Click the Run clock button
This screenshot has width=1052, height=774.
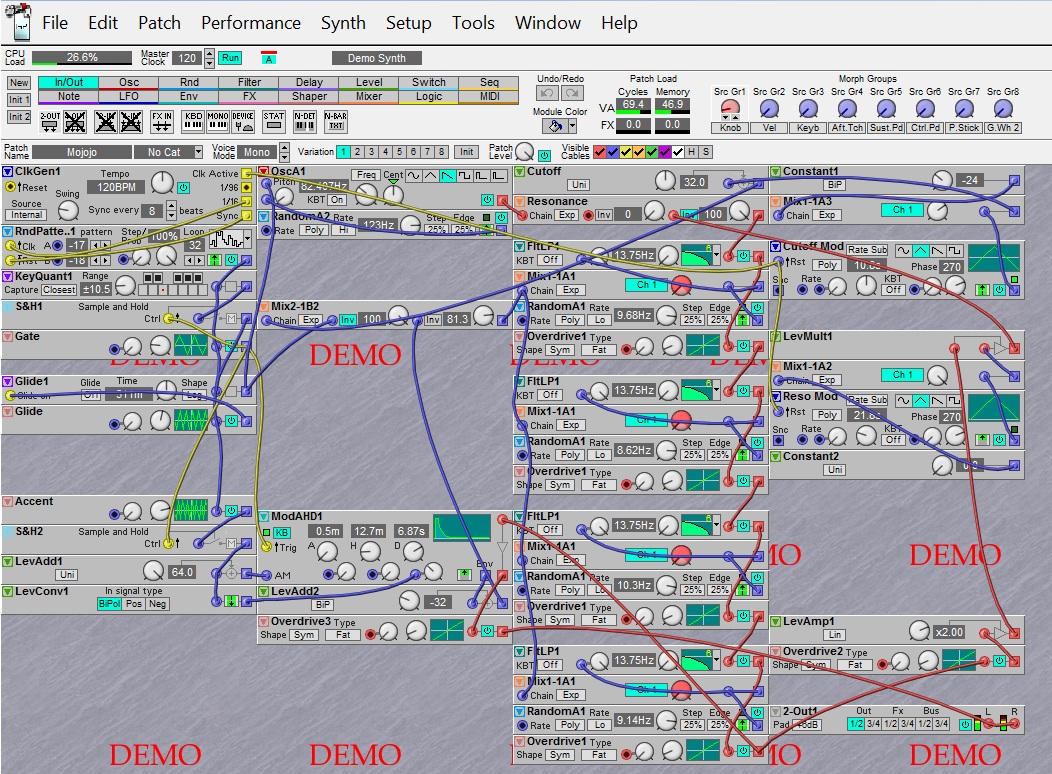click(x=230, y=58)
